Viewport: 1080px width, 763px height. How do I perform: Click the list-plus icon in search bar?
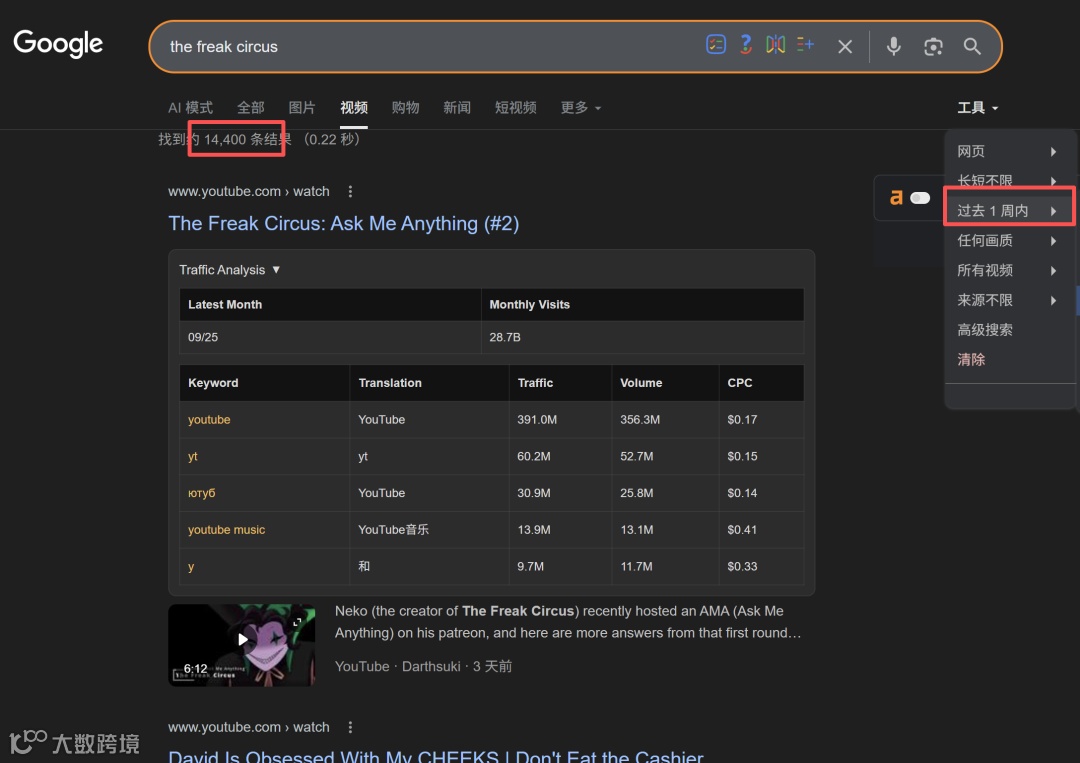pyautogui.click(x=805, y=45)
